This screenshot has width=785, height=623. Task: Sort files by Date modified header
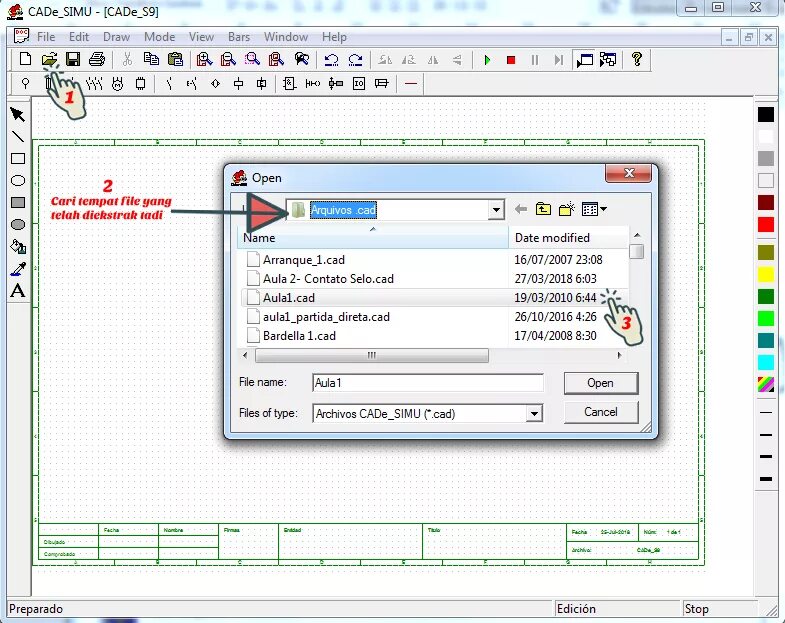(568, 238)
